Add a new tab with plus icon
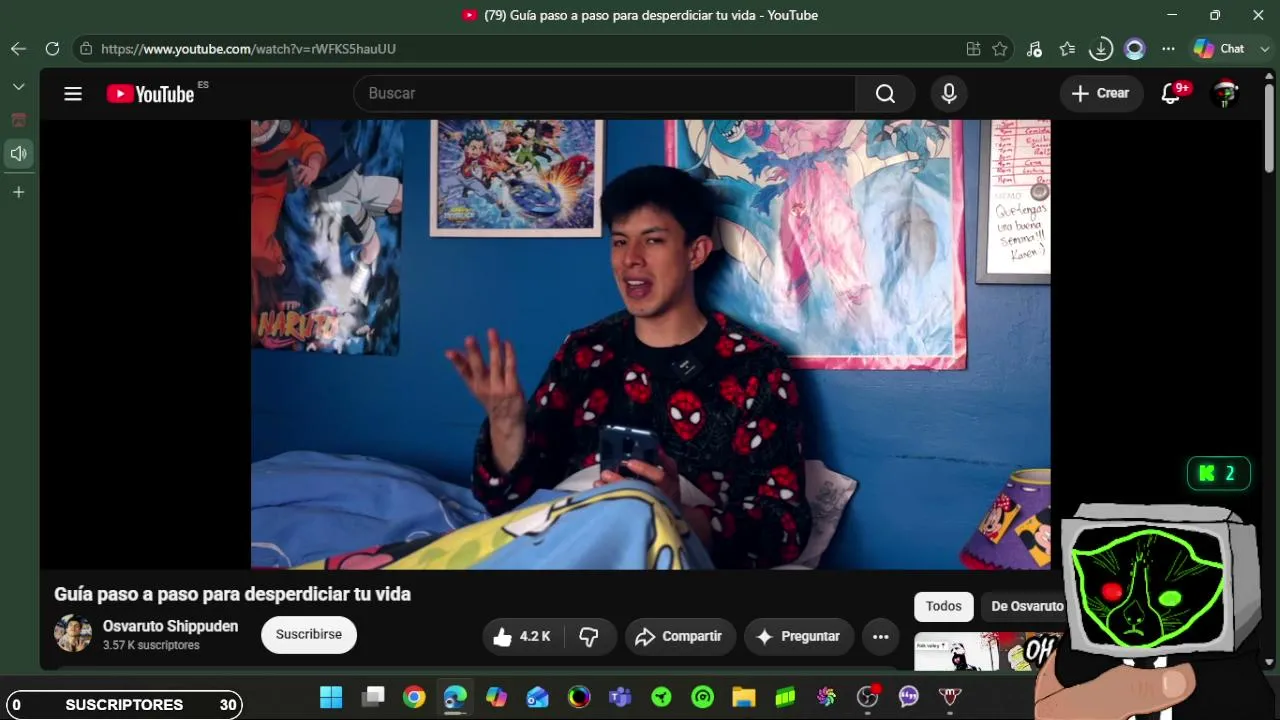Screen dimensions: 1280x720 (x=18, y=192)
